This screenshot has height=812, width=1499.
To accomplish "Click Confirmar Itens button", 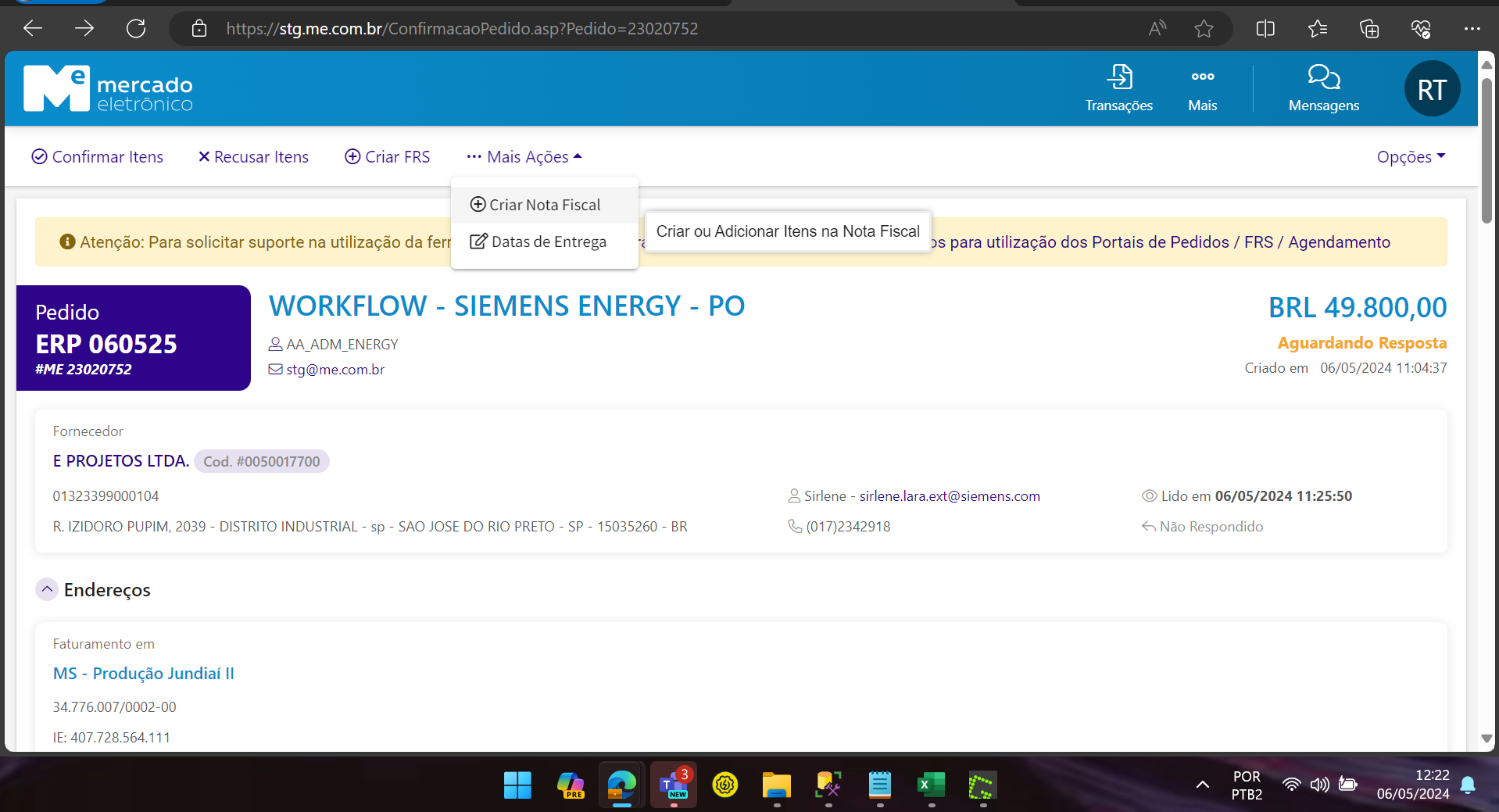I will click(98, 157).
